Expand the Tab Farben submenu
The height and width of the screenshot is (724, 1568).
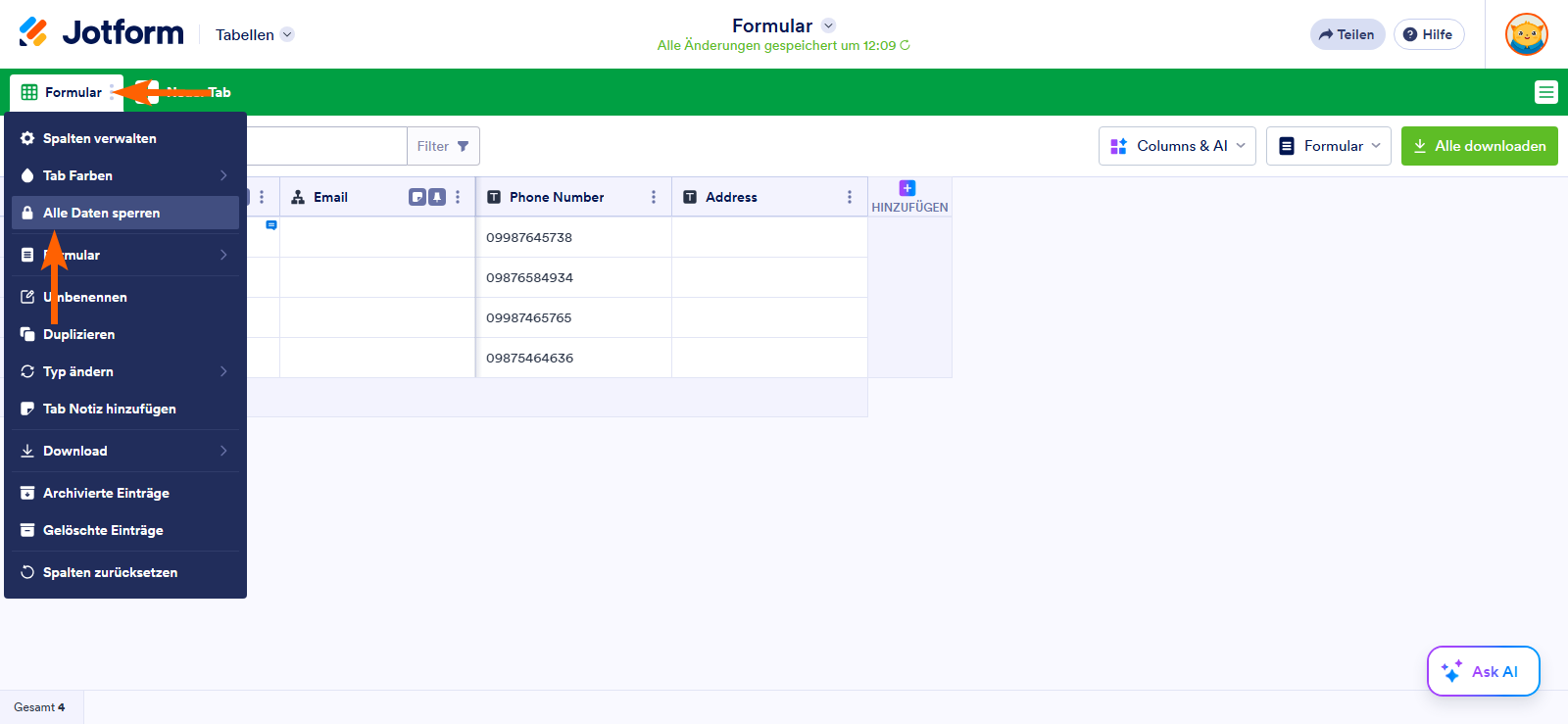125,175
